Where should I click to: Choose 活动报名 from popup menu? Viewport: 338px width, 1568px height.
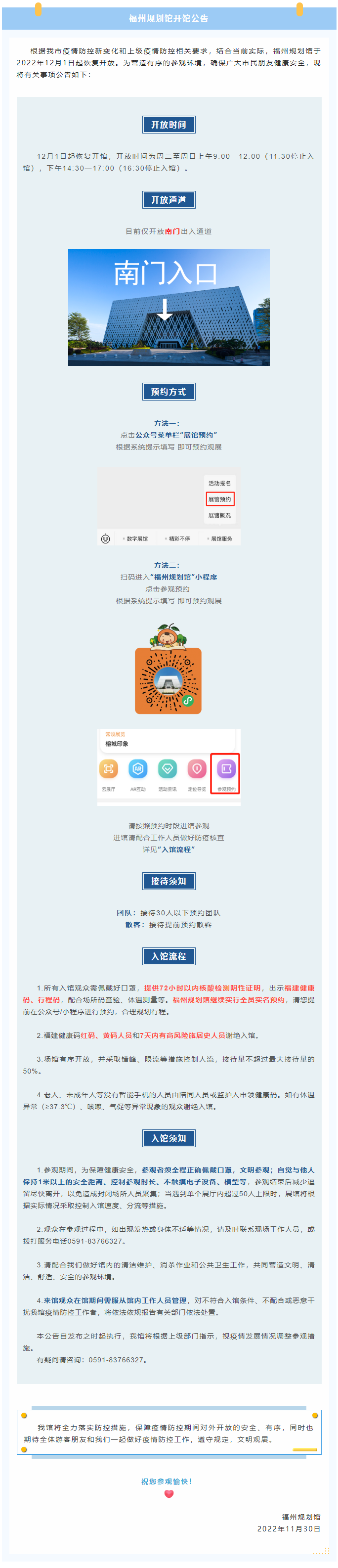coord(219,483)
